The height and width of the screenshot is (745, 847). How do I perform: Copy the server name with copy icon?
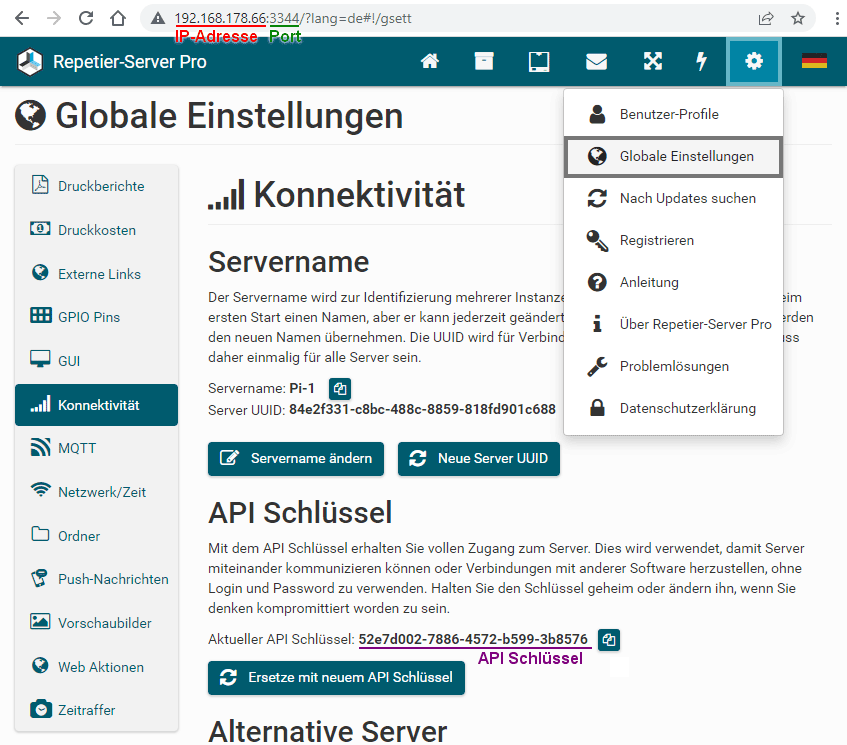click(340, 388)
